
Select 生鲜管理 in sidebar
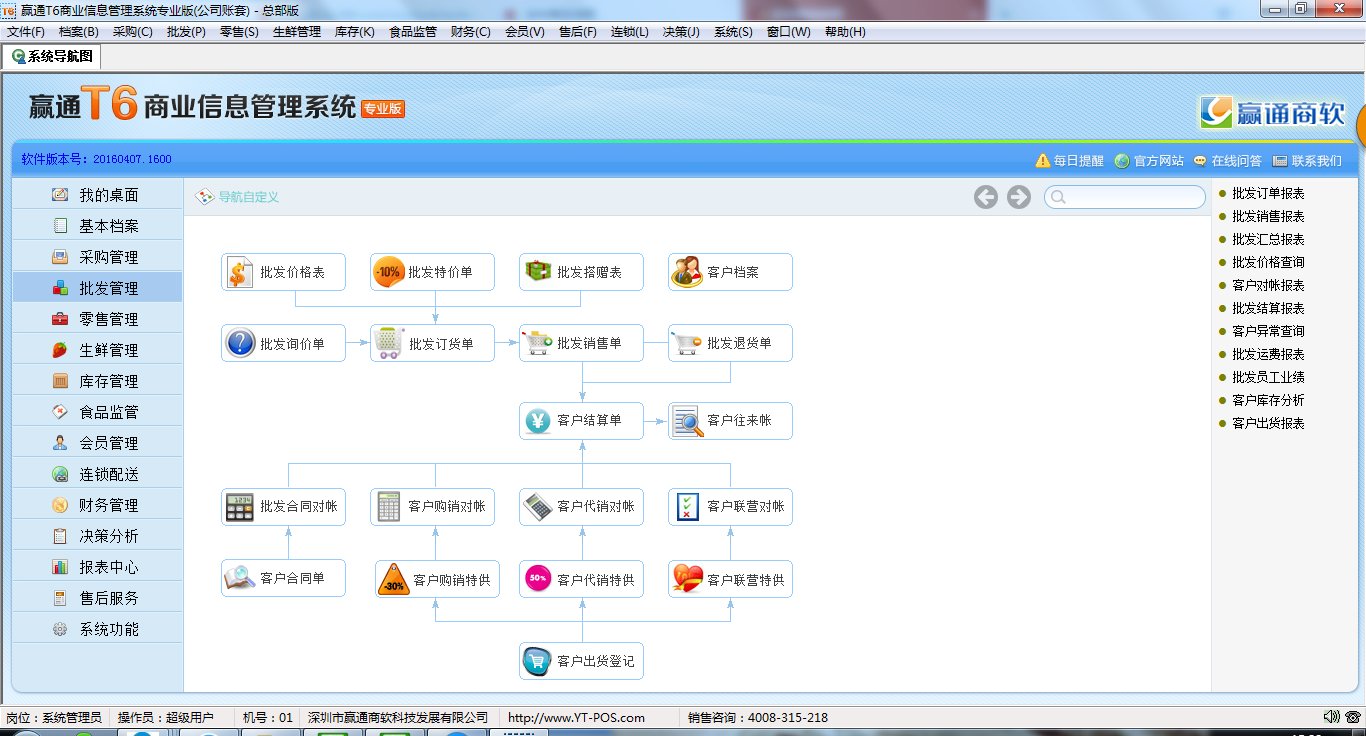pos(98,350)
